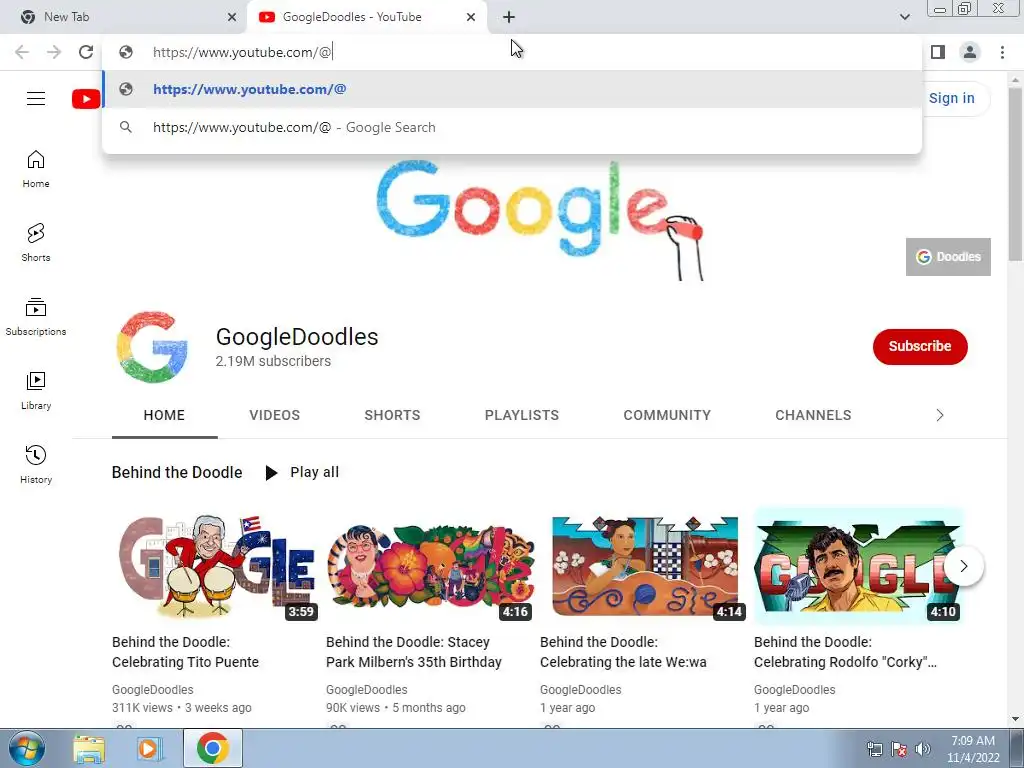Open the VIDEOS channel tab
The height and width of the screenshot is (768, 1024).
click(x=274, y=415)
